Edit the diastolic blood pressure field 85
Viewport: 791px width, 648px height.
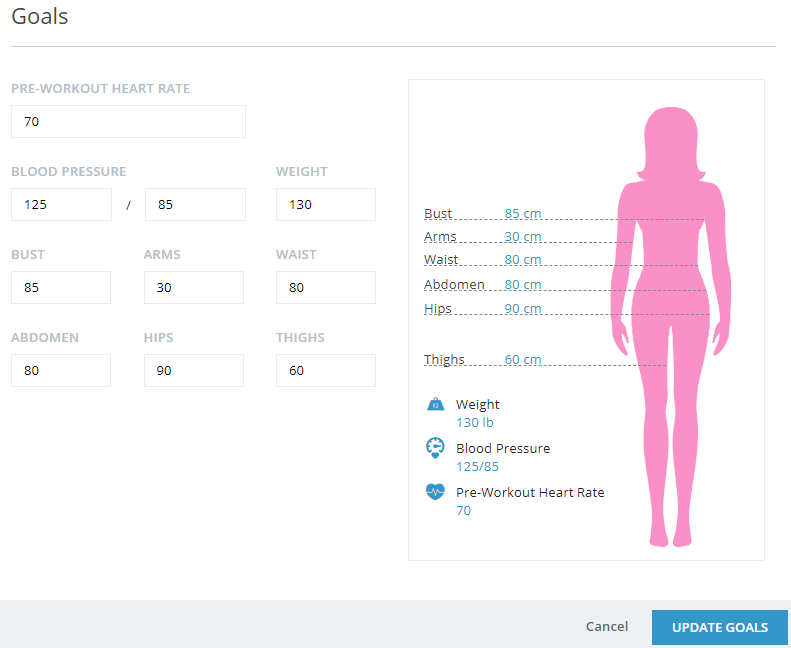[195, 205]
